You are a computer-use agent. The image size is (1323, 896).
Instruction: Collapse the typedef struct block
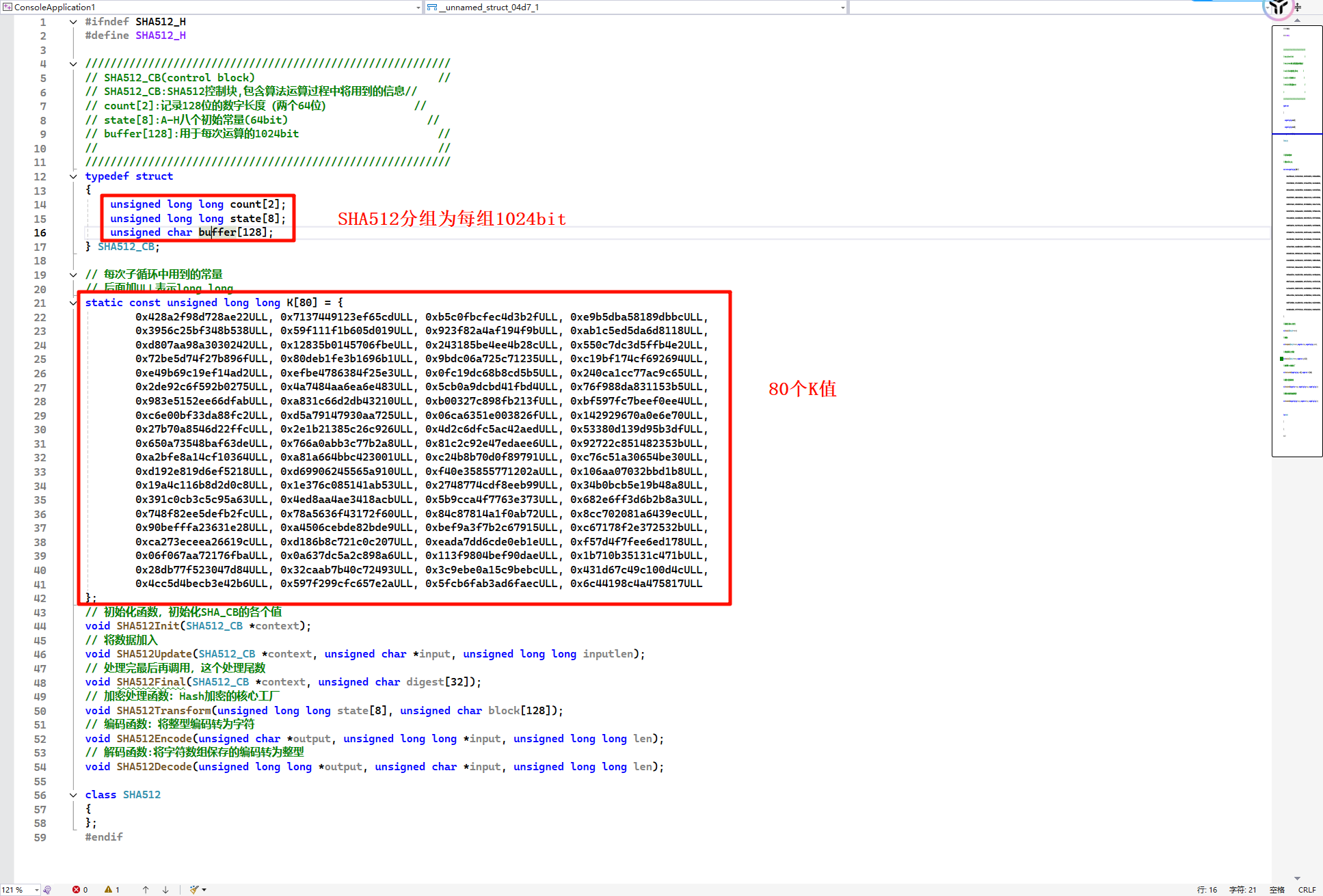click(x=73, y=176)
